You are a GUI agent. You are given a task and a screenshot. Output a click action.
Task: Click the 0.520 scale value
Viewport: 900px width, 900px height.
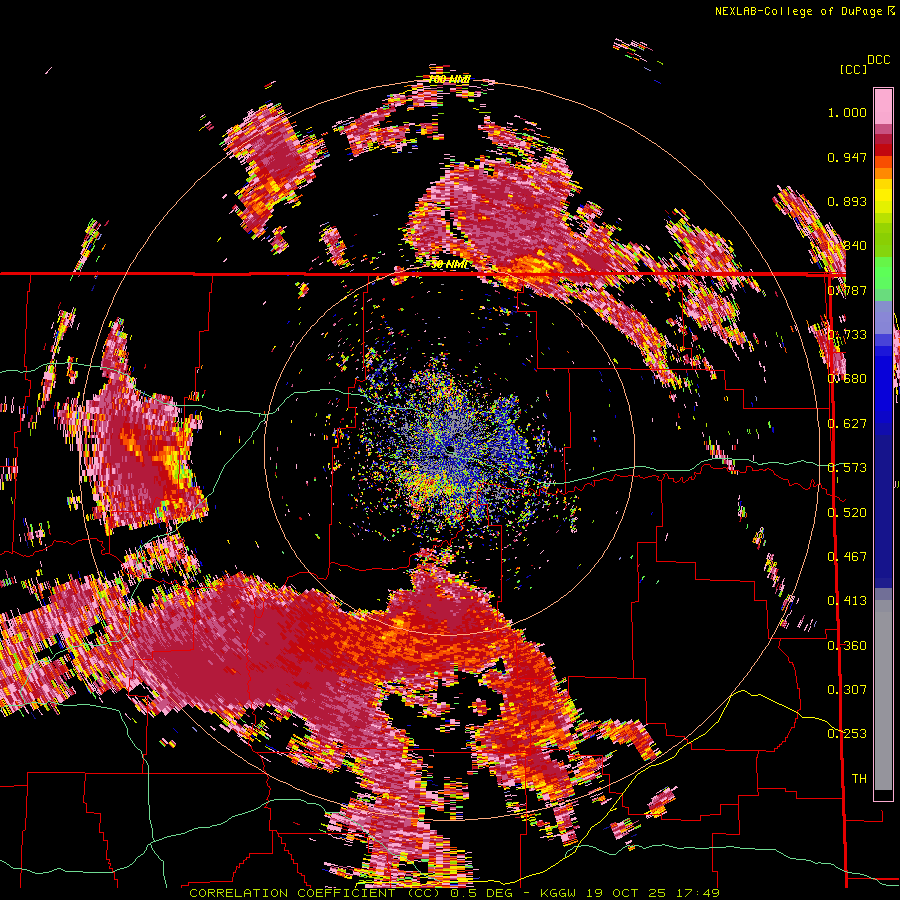coord(847,513)
